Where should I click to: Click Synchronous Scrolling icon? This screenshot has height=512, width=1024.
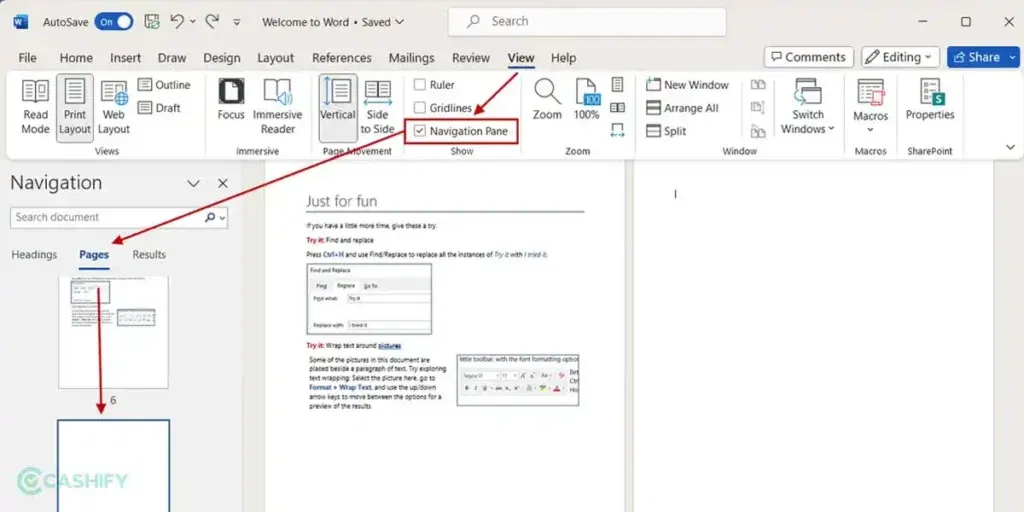click(x=758, y=108)
